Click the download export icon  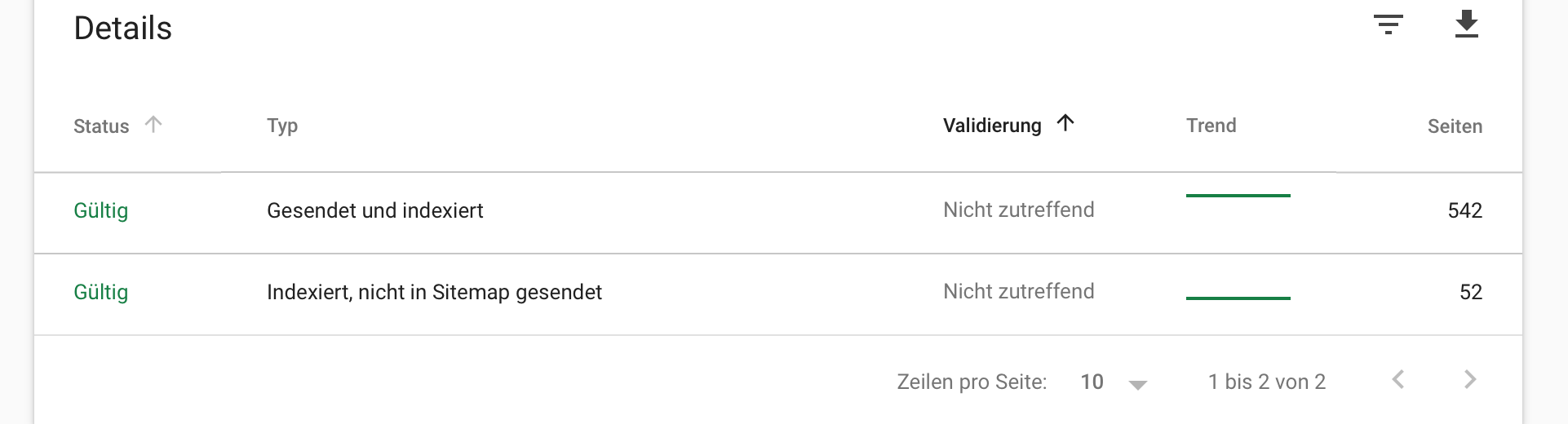pyautogui.click(x=1466, y=24)
